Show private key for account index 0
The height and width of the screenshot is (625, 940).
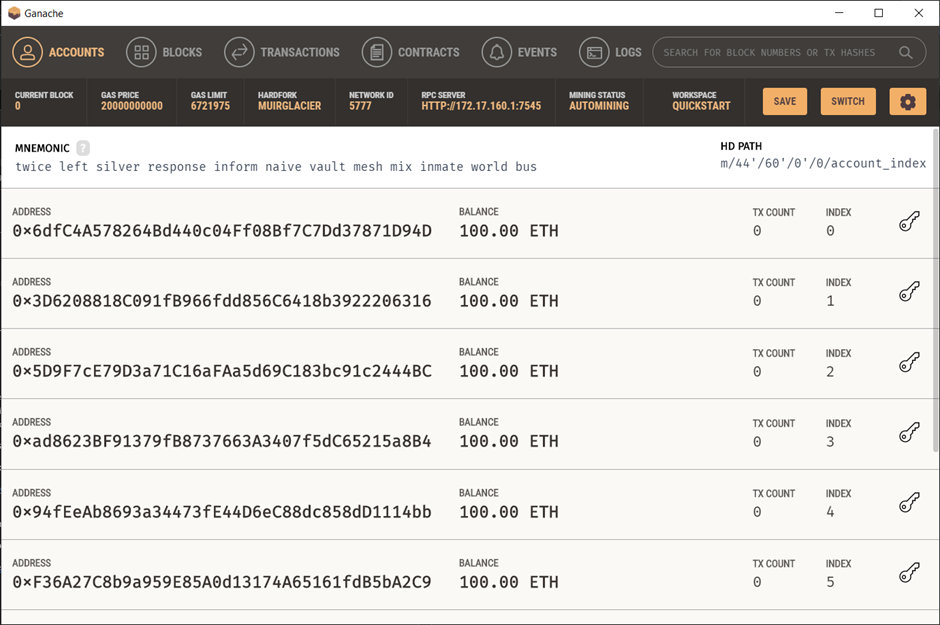click(x=909, y=221)
